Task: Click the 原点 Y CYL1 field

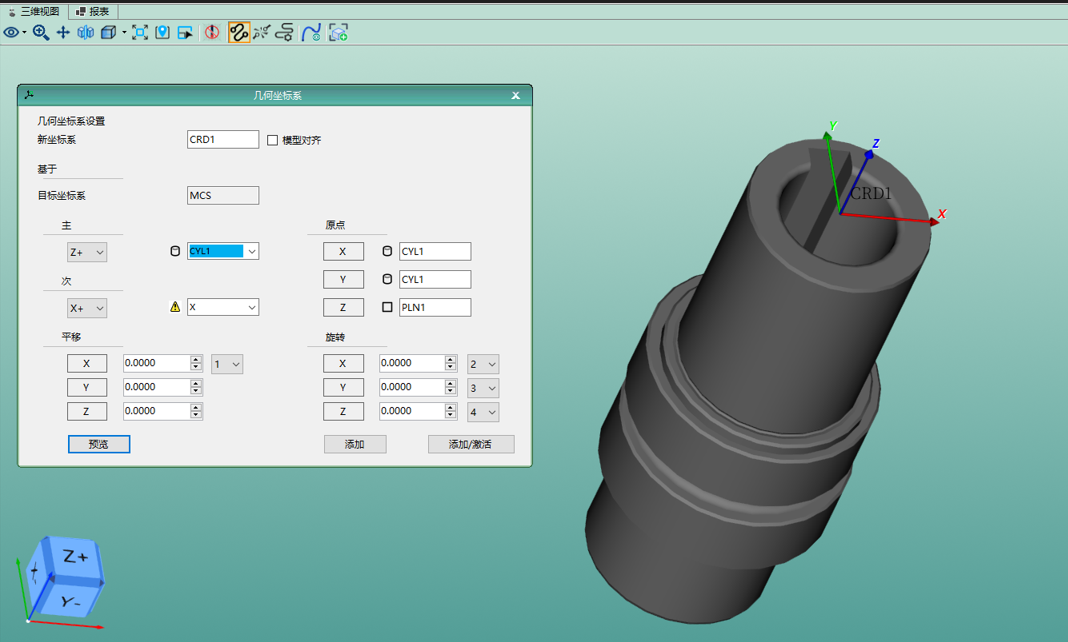Action: tap(435, 279)
